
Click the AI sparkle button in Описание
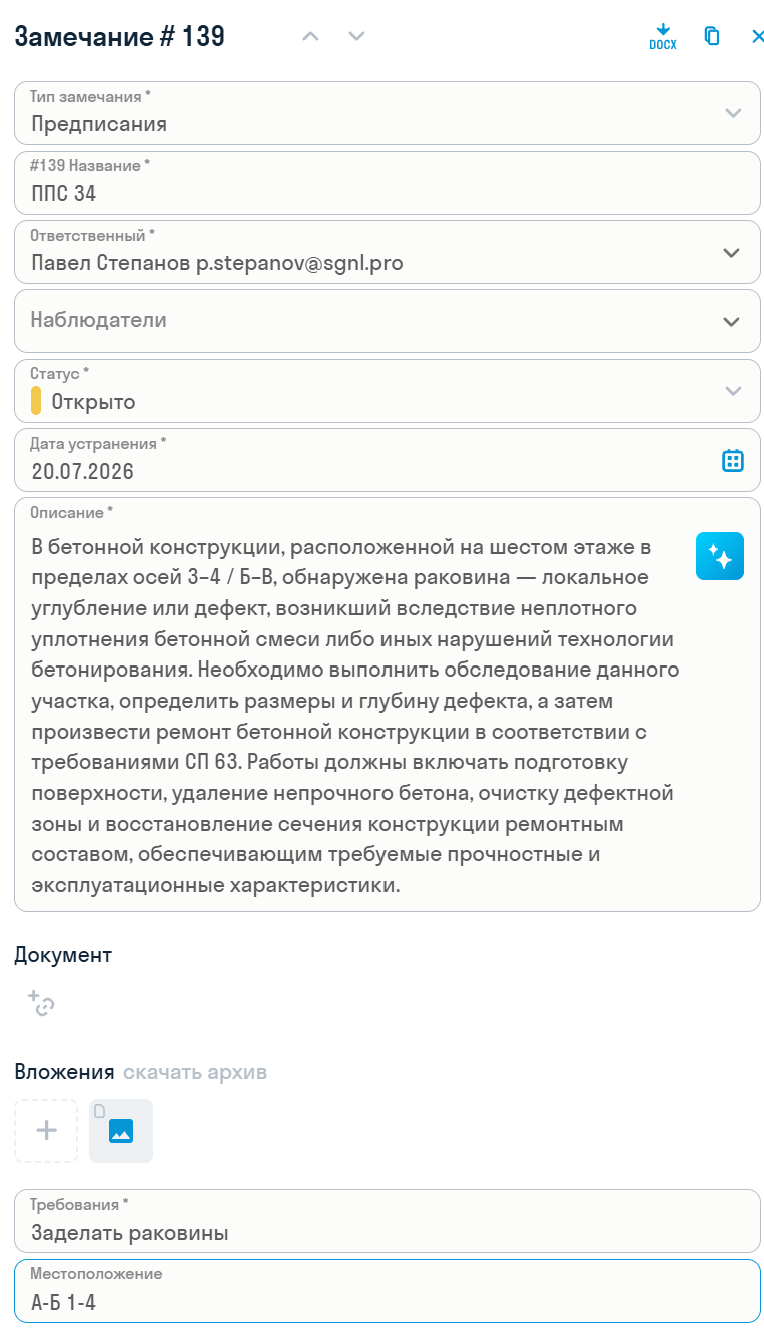720,556
